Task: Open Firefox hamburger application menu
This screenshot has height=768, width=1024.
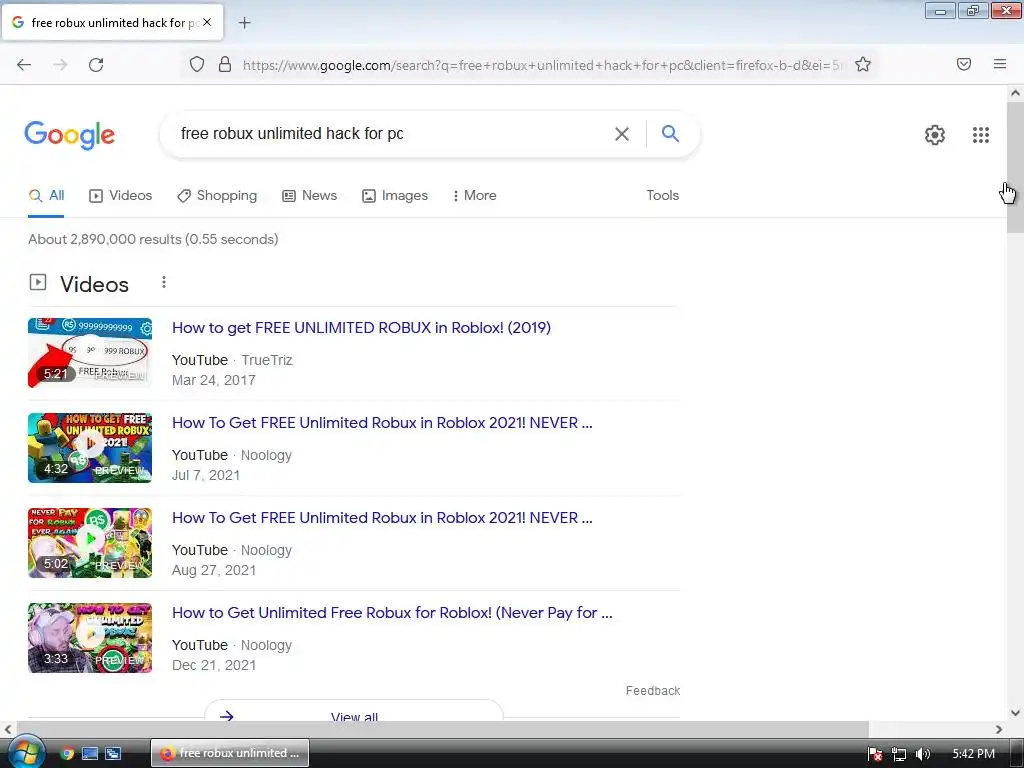Action: (999, 64)
